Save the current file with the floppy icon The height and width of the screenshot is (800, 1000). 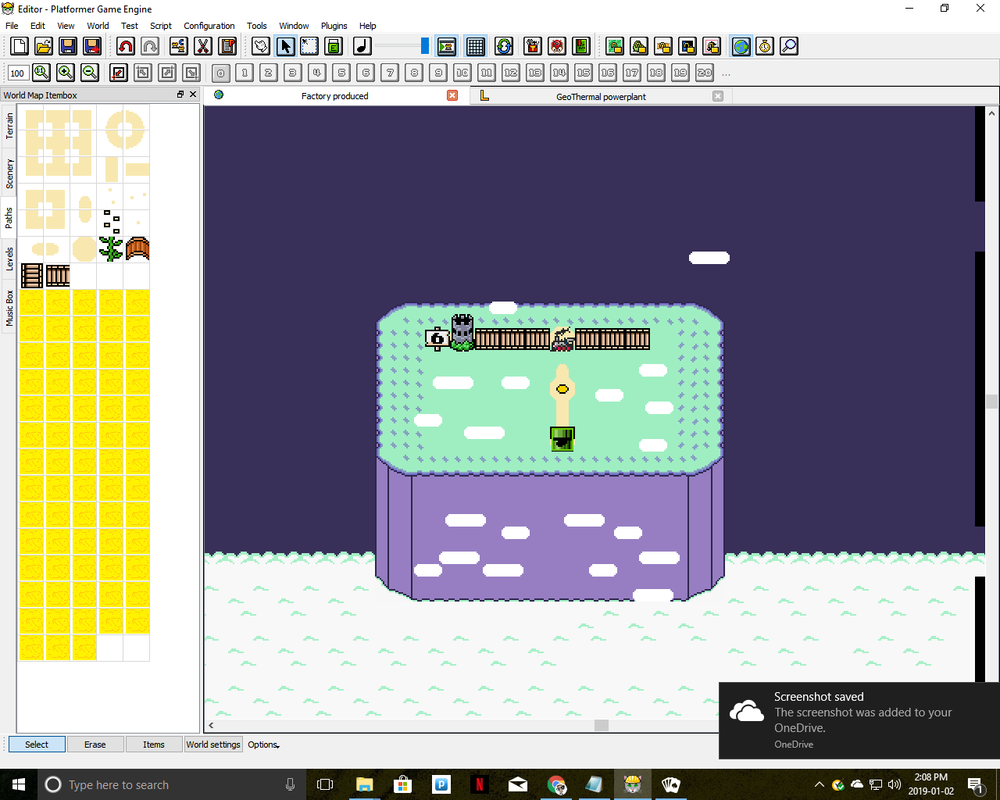point(68,46)
